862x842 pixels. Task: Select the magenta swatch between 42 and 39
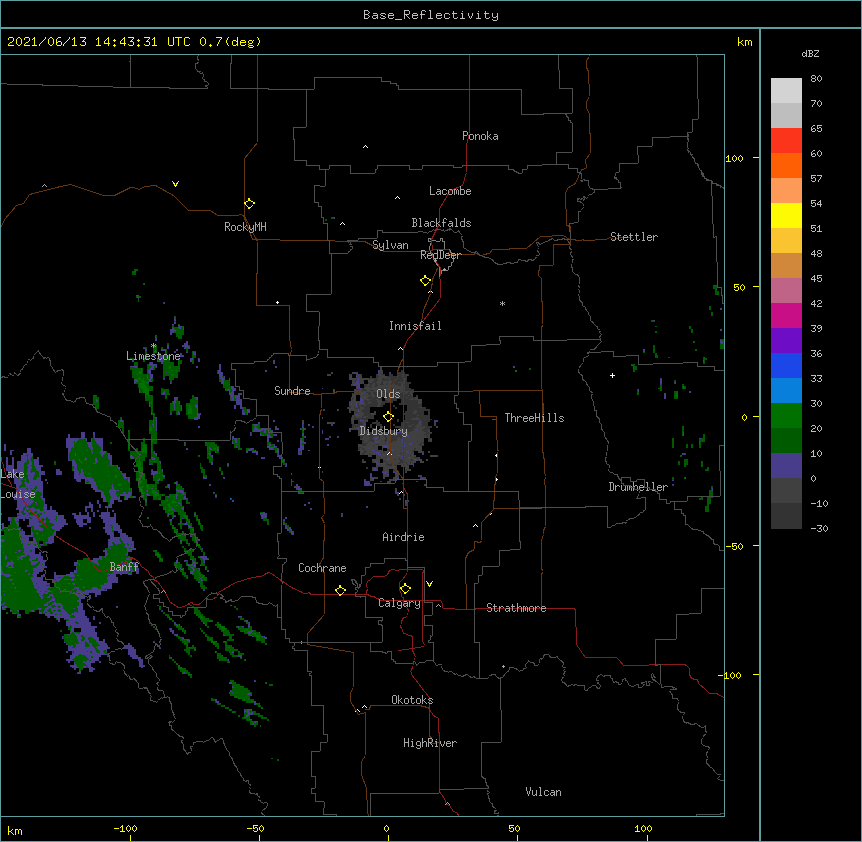tap(786, 315)
